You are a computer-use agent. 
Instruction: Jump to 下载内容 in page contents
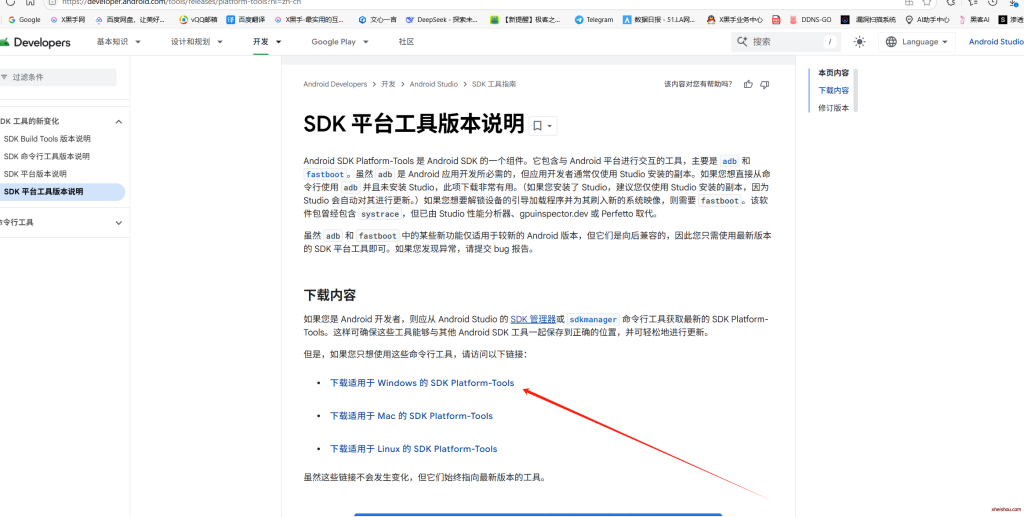pyautogui.click(x=833, y=91)
